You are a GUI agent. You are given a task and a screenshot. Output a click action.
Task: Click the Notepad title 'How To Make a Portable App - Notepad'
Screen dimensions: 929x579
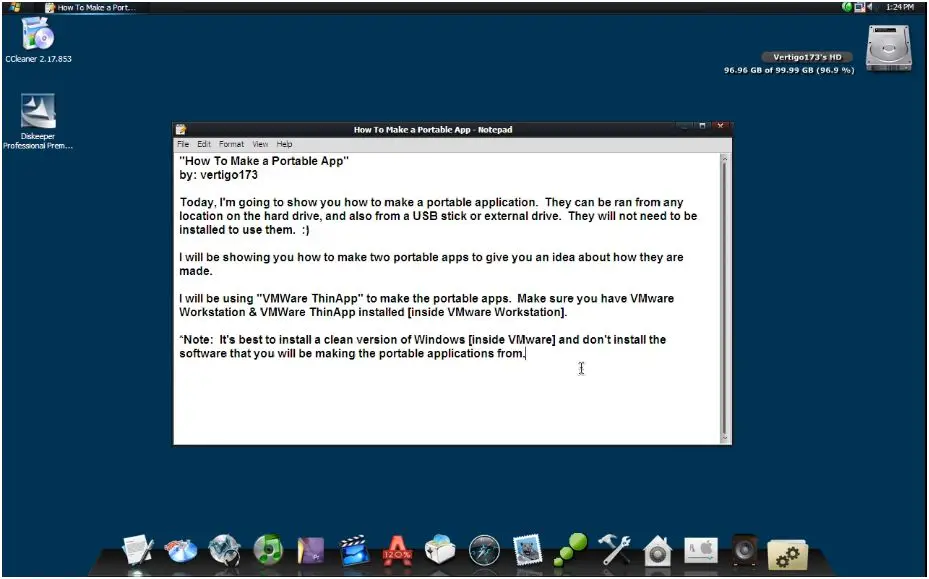coord(433,129)
